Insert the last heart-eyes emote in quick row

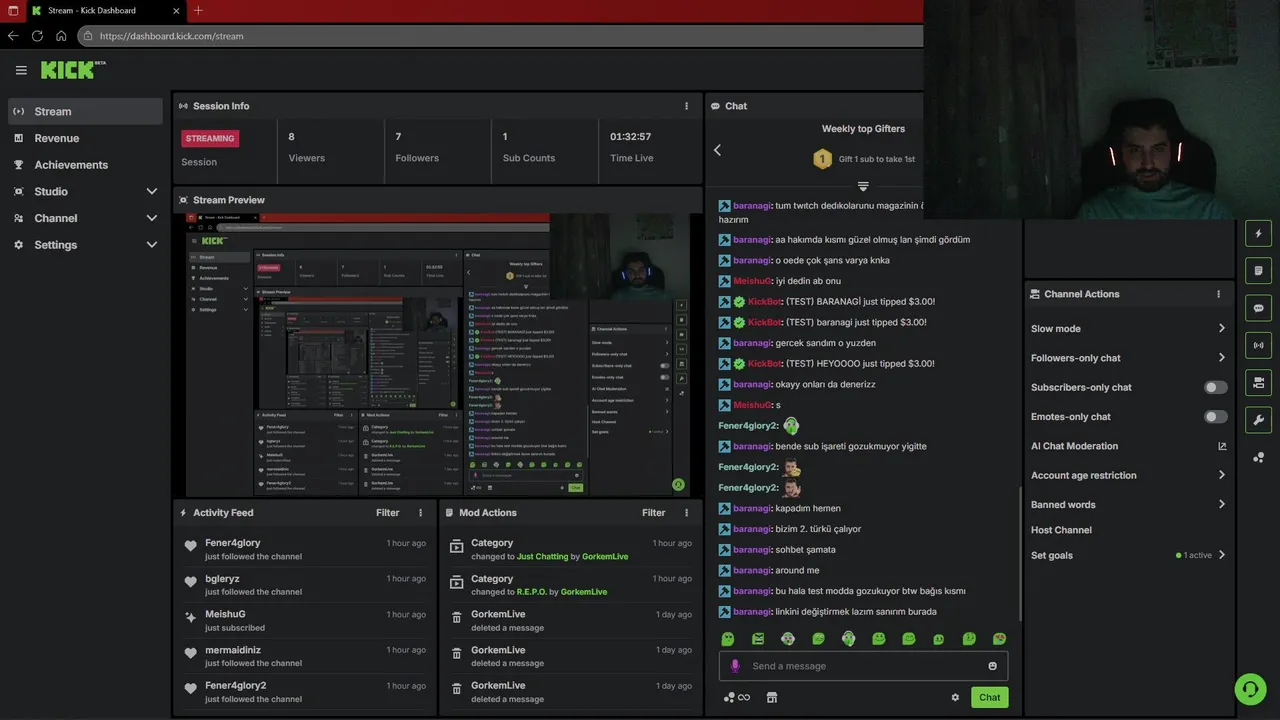tap(999, 639)
